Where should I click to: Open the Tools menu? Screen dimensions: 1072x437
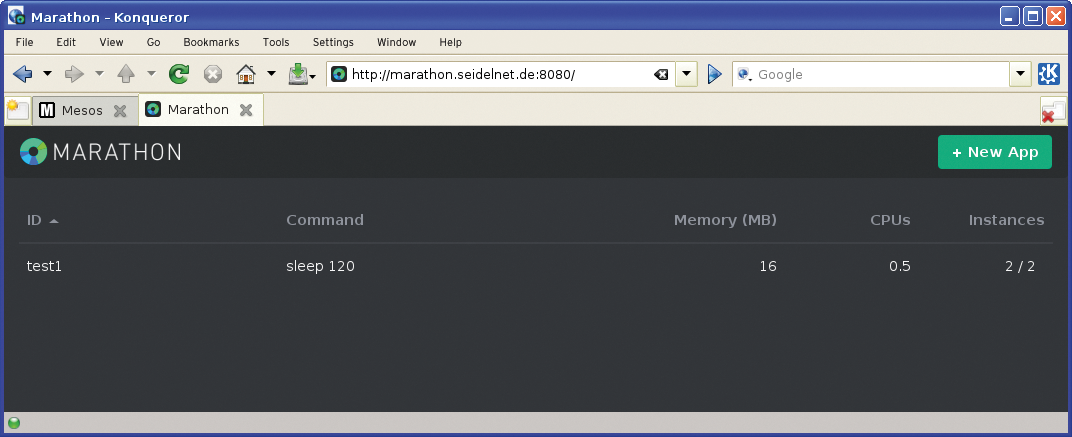[276, 42]
